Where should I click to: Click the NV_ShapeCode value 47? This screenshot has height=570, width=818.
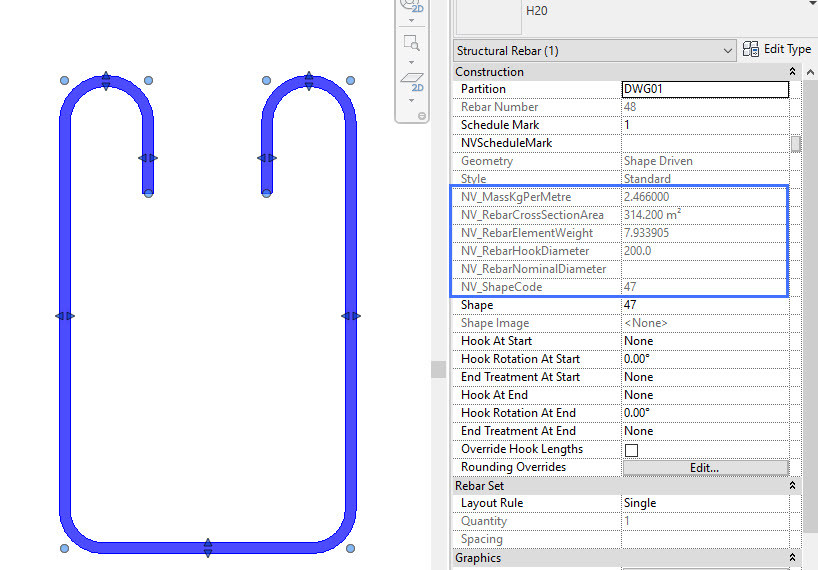630,287
